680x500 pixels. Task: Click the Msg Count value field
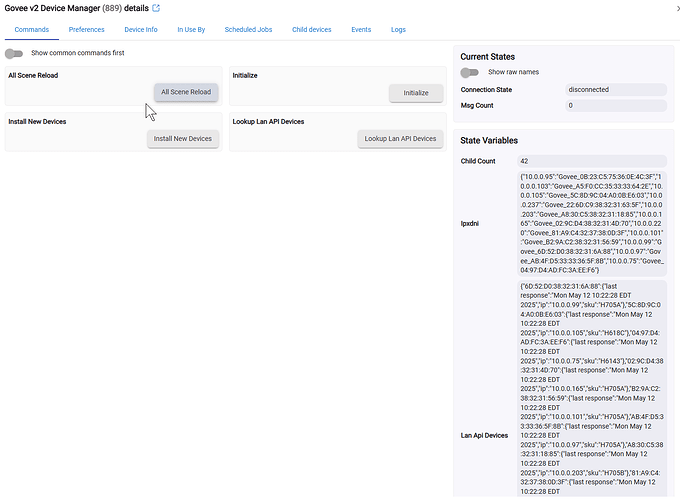(x=614, y=105)
